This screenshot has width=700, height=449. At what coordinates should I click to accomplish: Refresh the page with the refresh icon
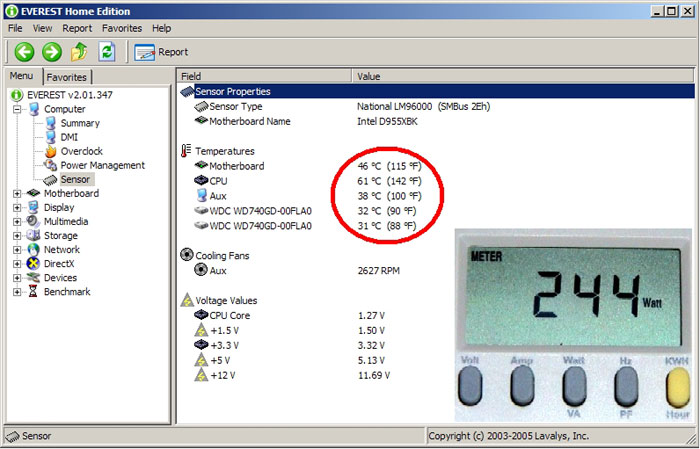107,52
